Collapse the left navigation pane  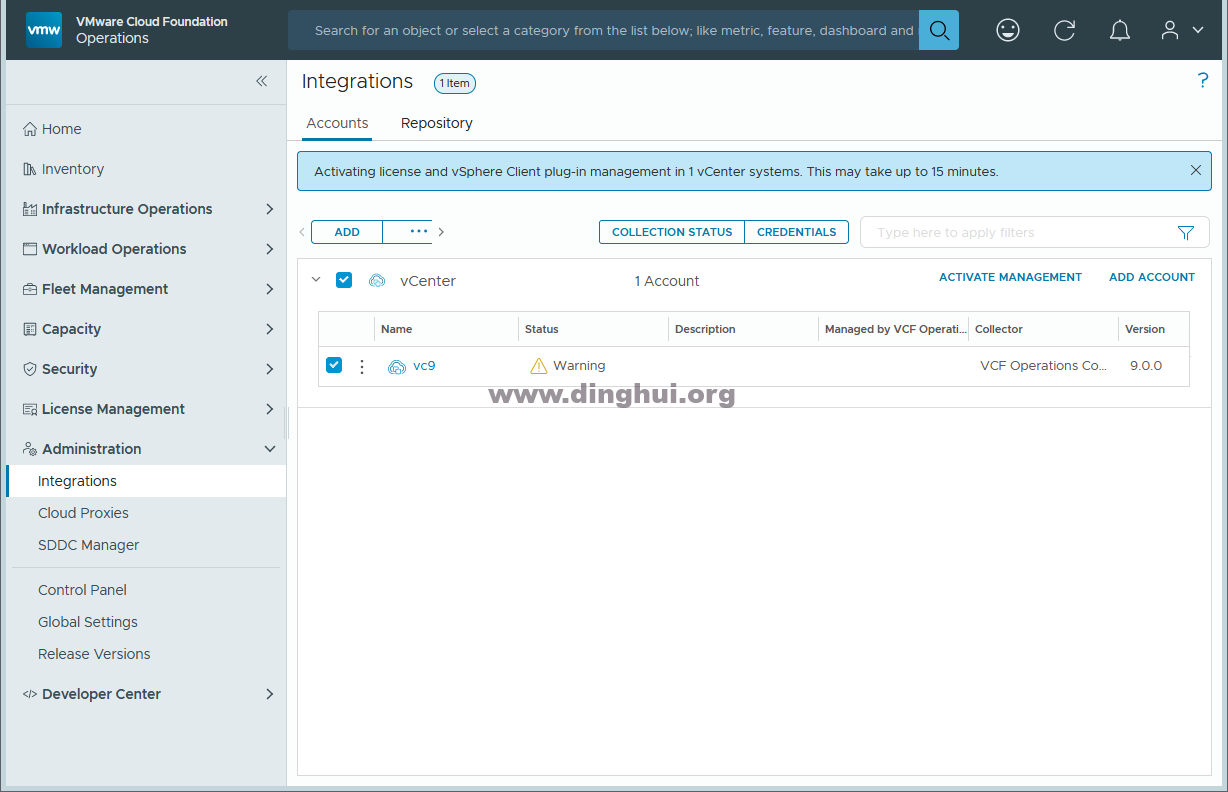coord(261,81)
